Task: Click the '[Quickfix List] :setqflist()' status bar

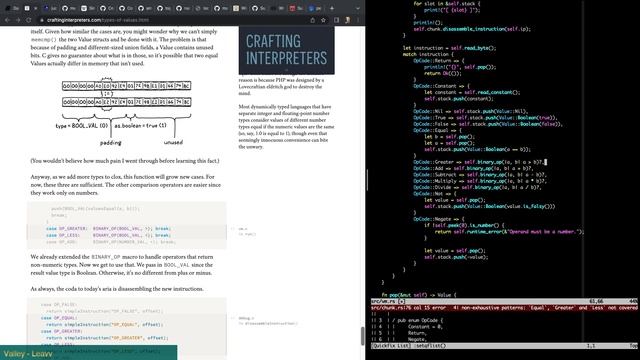Action: (504, 346)
